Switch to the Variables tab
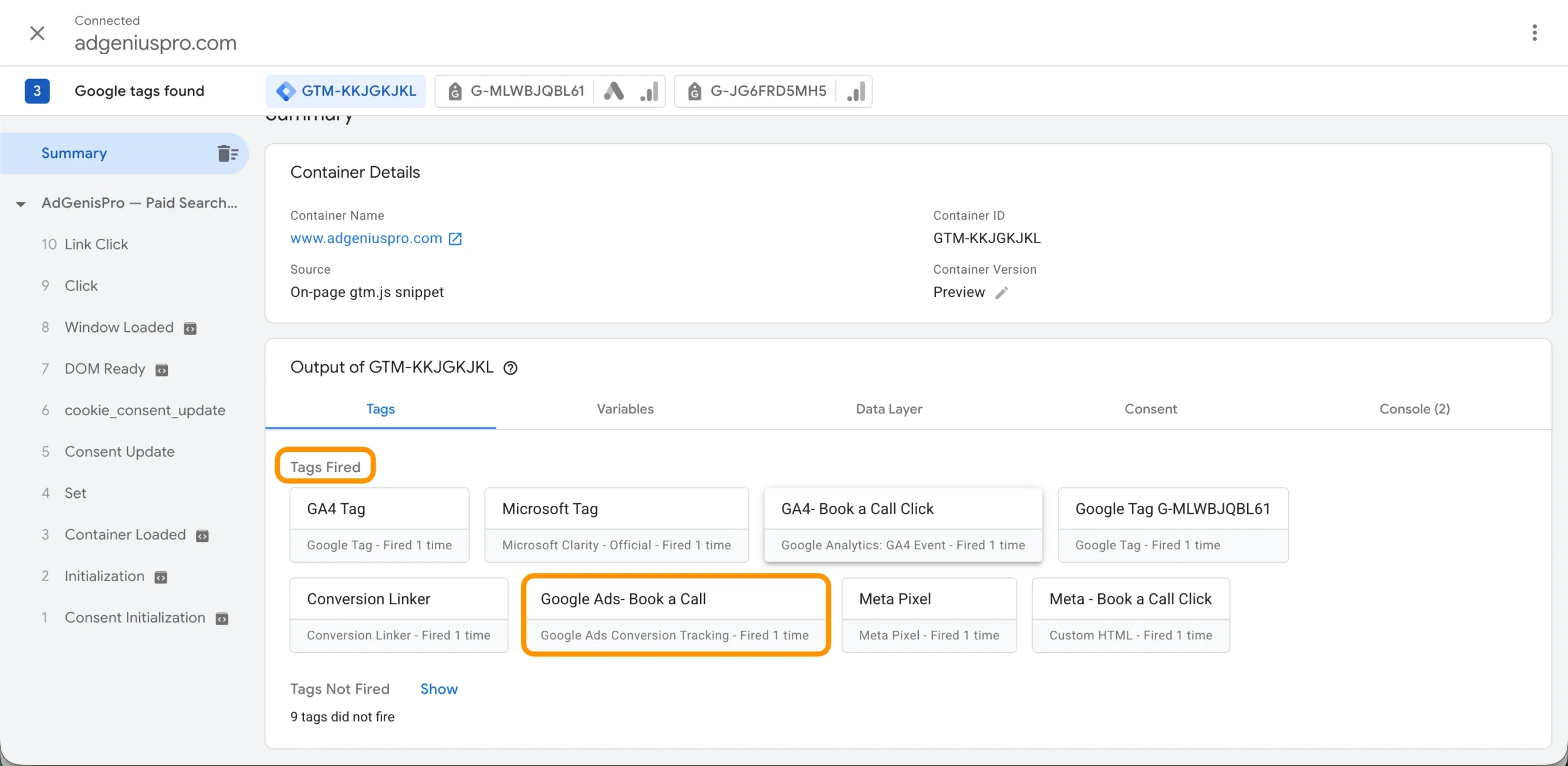 [x=625, y=409]
